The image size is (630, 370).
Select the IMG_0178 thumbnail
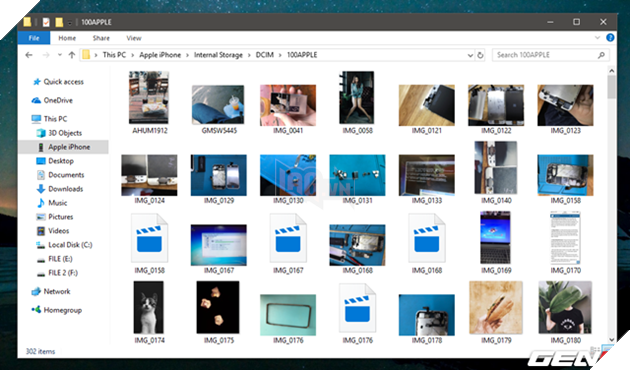click(427, 315)
